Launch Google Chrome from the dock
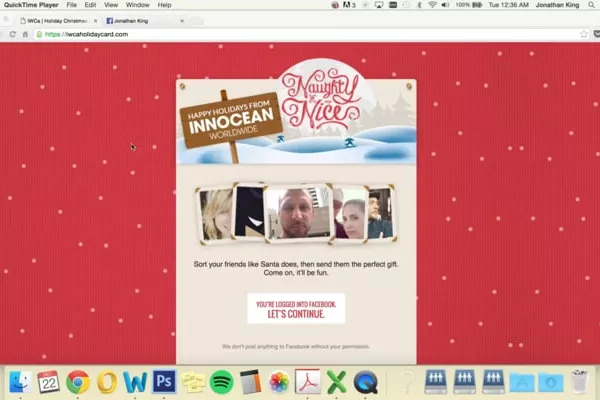 (78, 382)
